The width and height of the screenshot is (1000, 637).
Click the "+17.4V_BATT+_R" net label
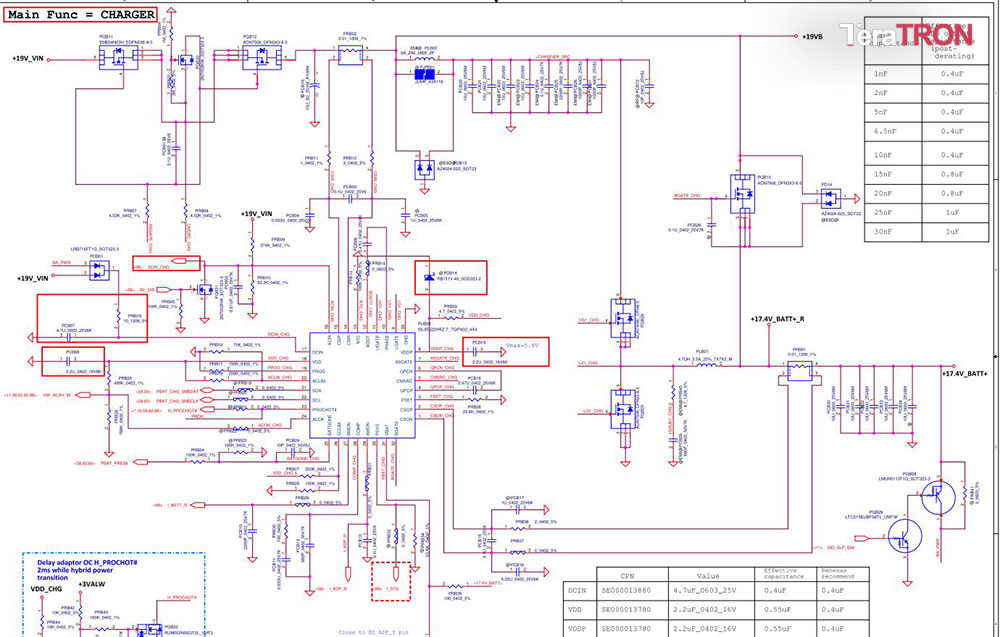pos(777,319)
